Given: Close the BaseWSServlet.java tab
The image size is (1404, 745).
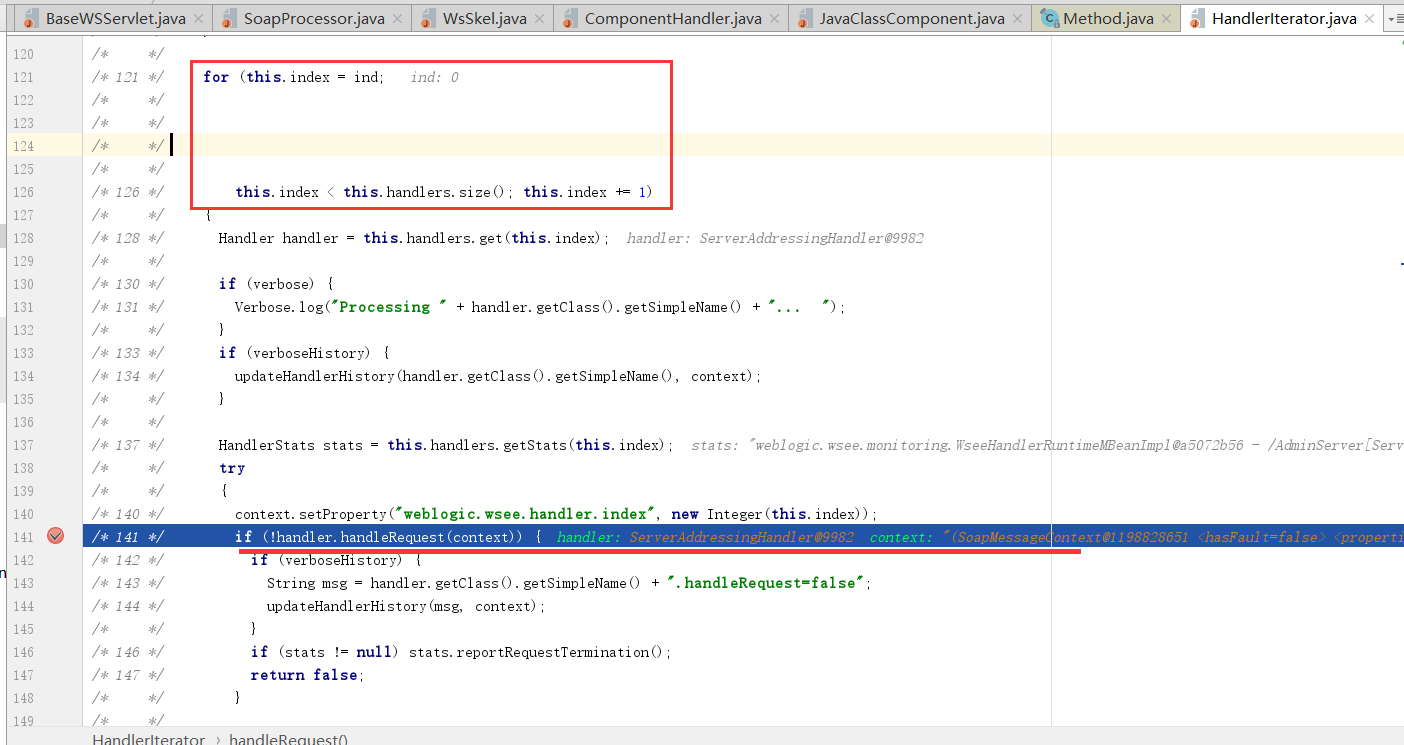Looking at the screenshot, I should click(199, 18).
